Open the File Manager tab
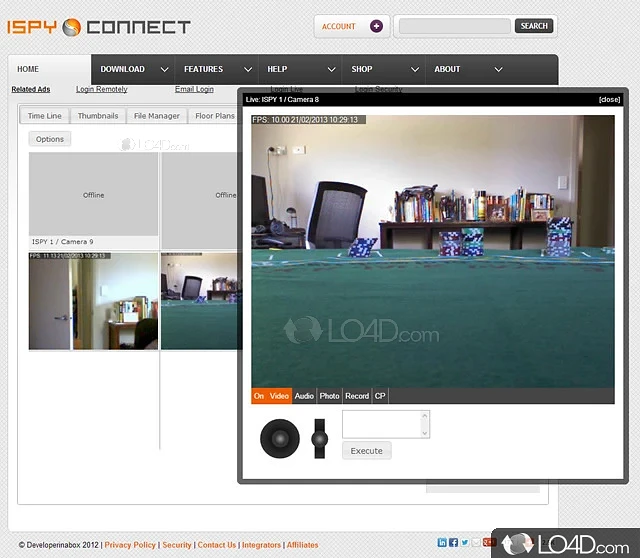This screenshot has width=640, height=558. tap(157, 116)
